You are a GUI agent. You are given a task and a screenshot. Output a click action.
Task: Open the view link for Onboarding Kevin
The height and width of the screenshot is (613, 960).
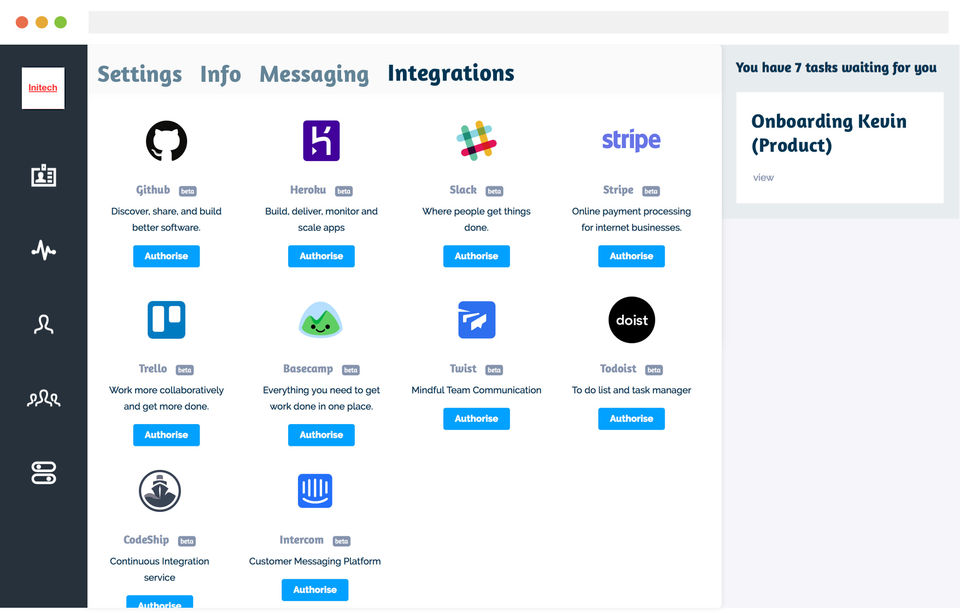[x=763, y=178]
